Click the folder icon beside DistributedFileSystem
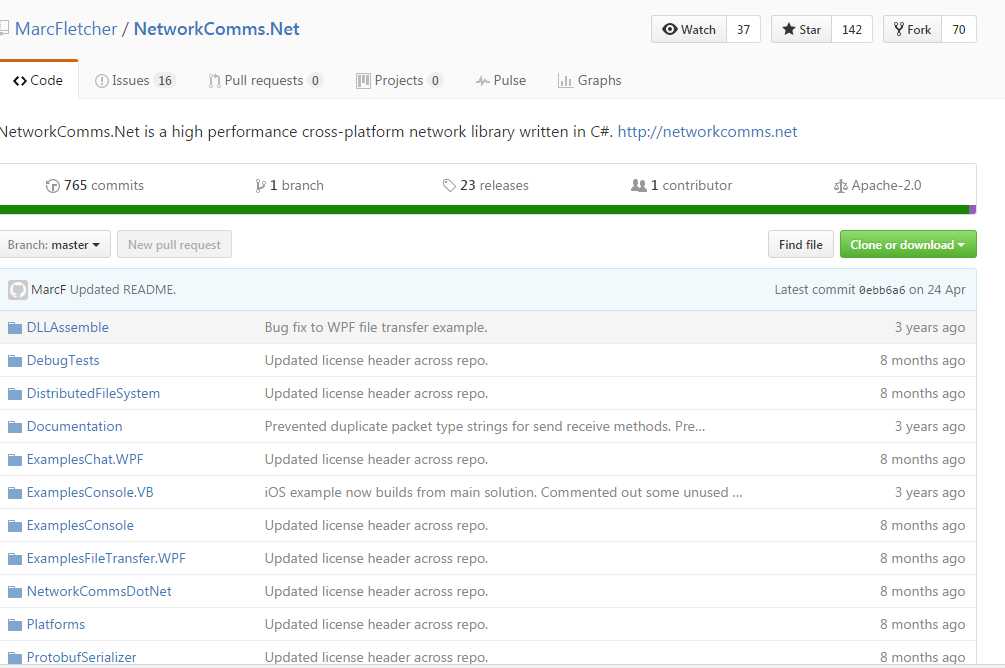Viewport: 1005px width, 668px height. (15, 394)
